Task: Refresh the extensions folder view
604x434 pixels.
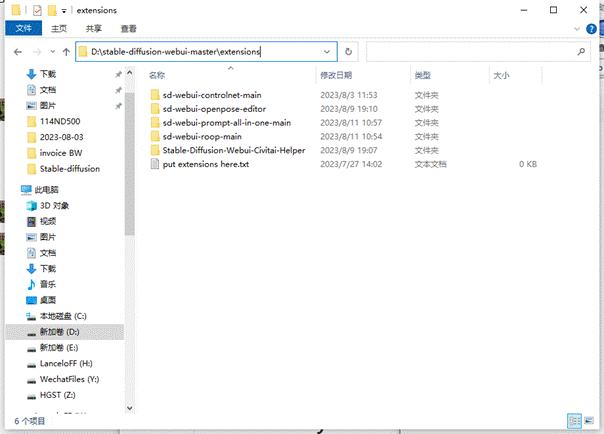Action: [x=348, y=52]
